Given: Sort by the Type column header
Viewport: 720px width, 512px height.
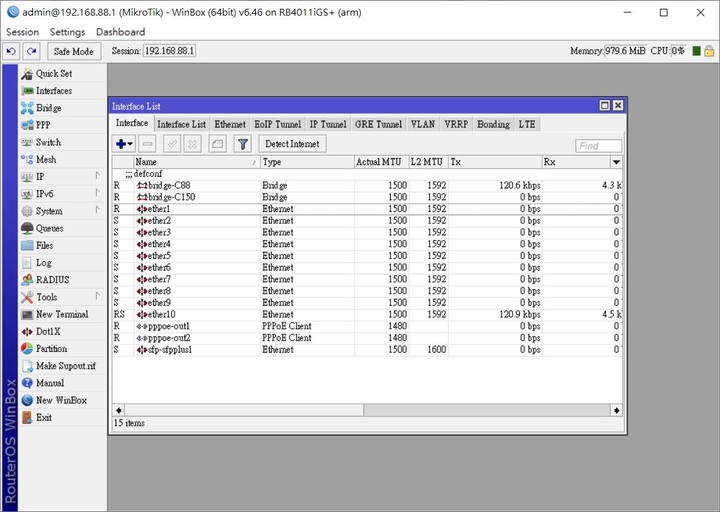Looking at the screenshot, I should (307, 162).
